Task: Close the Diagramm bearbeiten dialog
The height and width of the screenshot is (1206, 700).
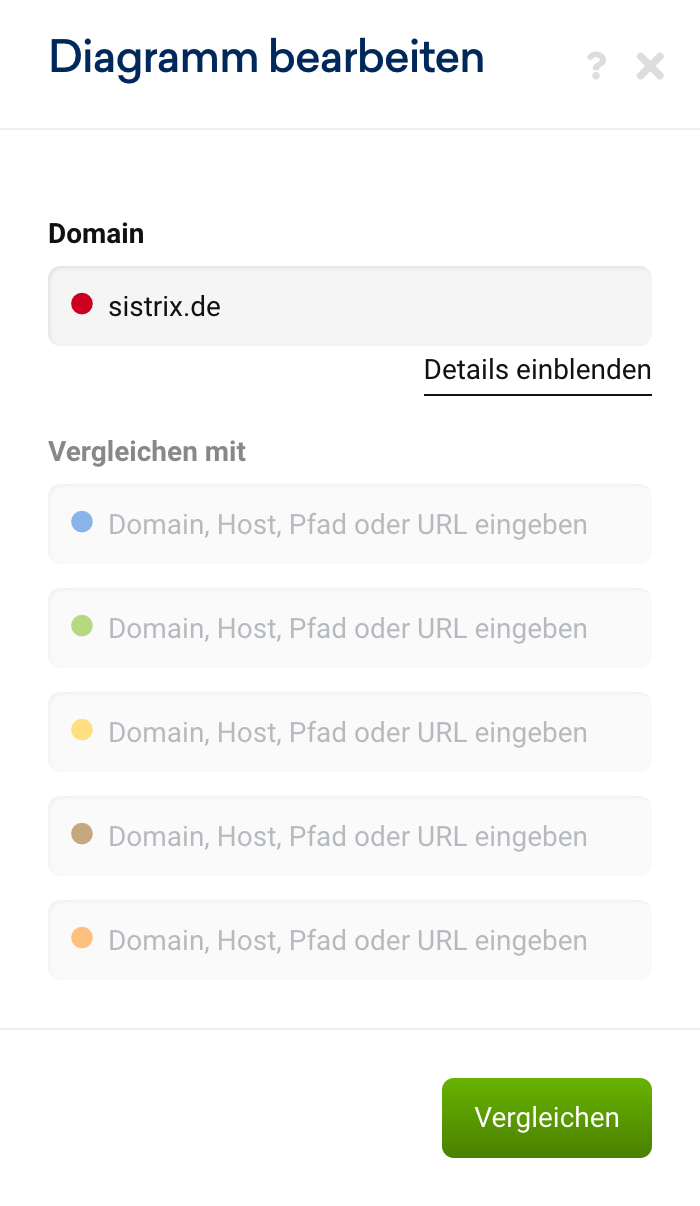Action: 650,66
